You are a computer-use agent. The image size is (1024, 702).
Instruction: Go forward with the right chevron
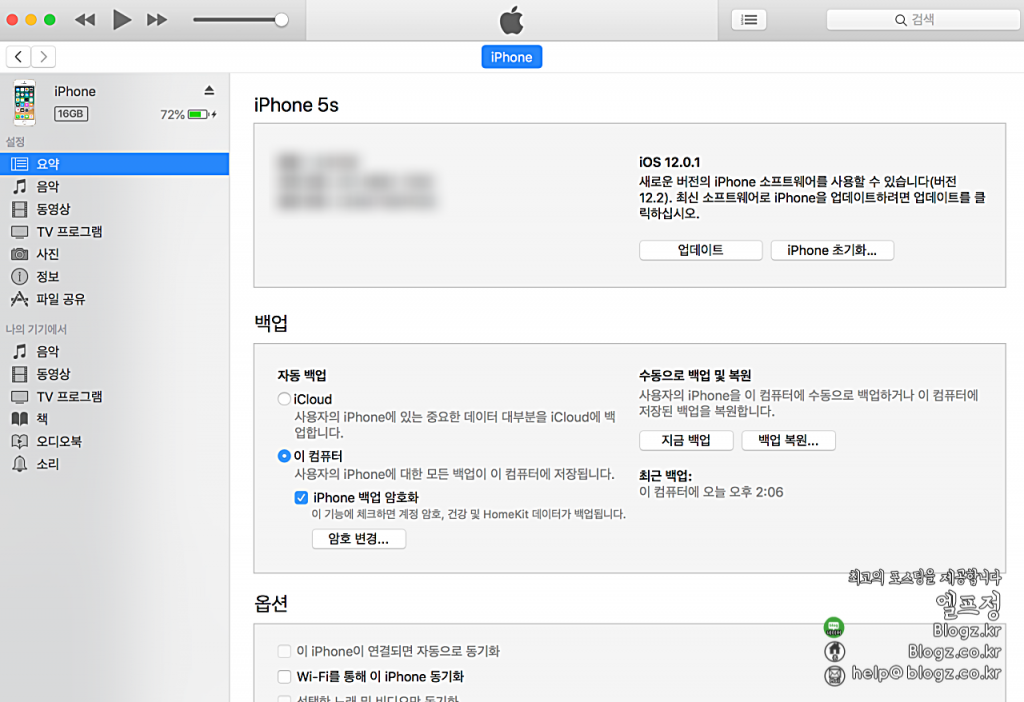(43, 57)
